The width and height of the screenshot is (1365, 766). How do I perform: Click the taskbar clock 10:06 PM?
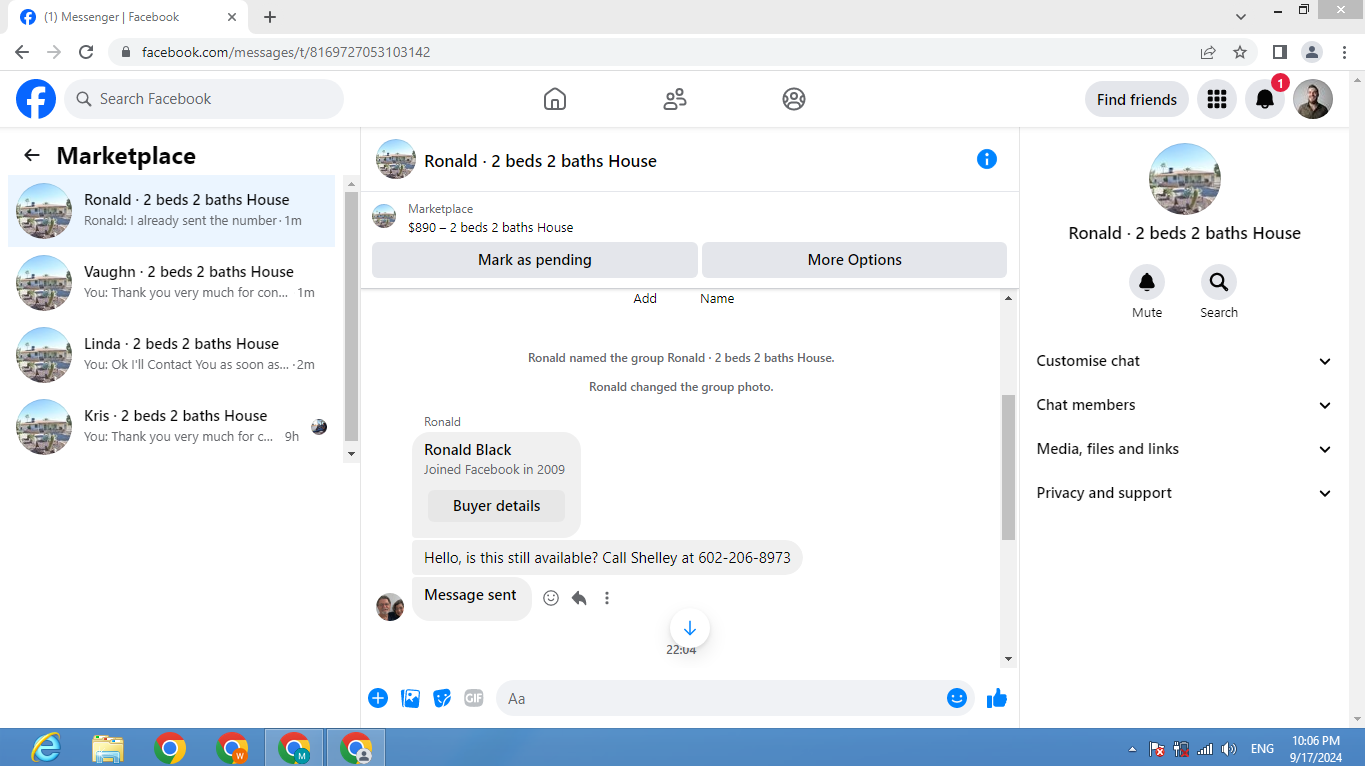coord(1315,741)
